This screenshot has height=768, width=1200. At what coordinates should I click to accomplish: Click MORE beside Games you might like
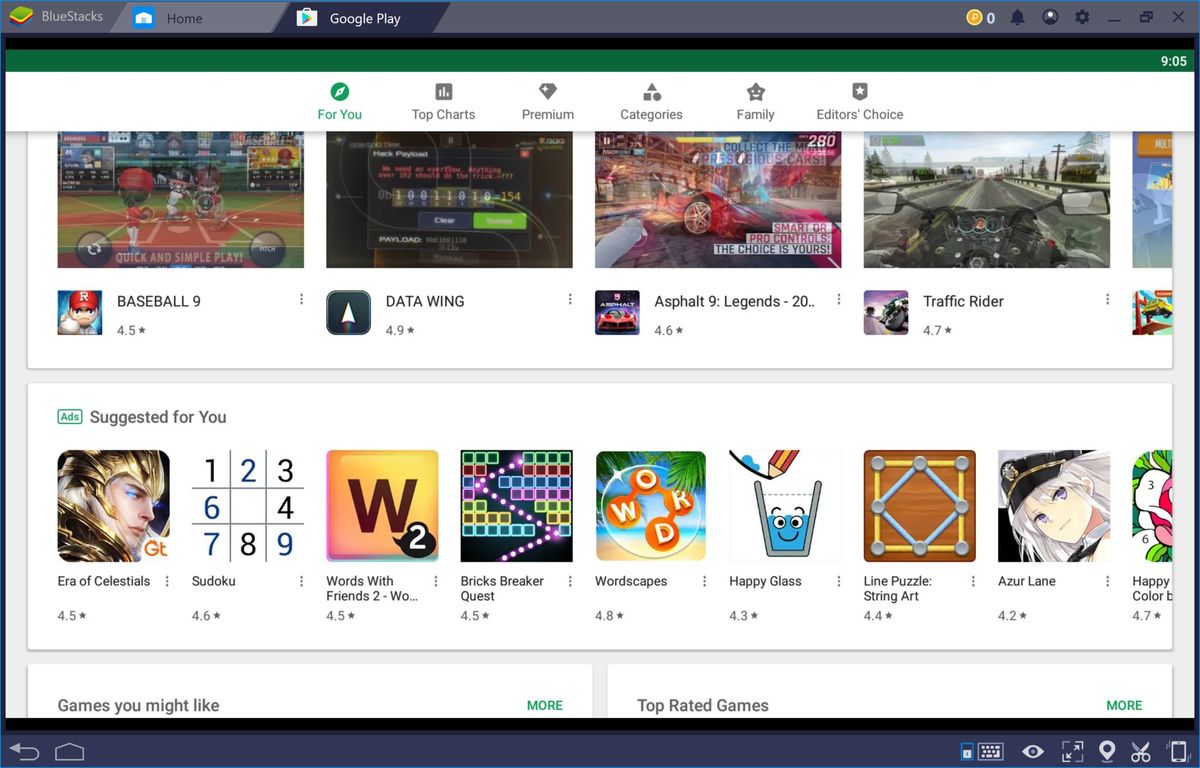pos(544,705)
